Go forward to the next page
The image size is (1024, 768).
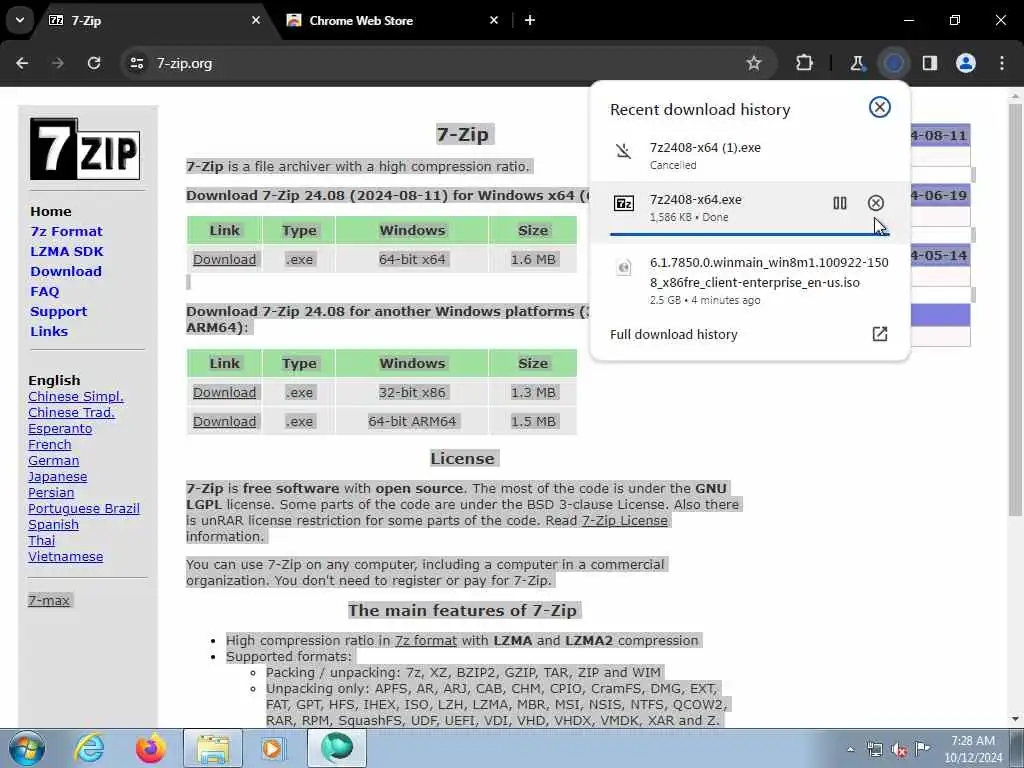coord(58,63)
